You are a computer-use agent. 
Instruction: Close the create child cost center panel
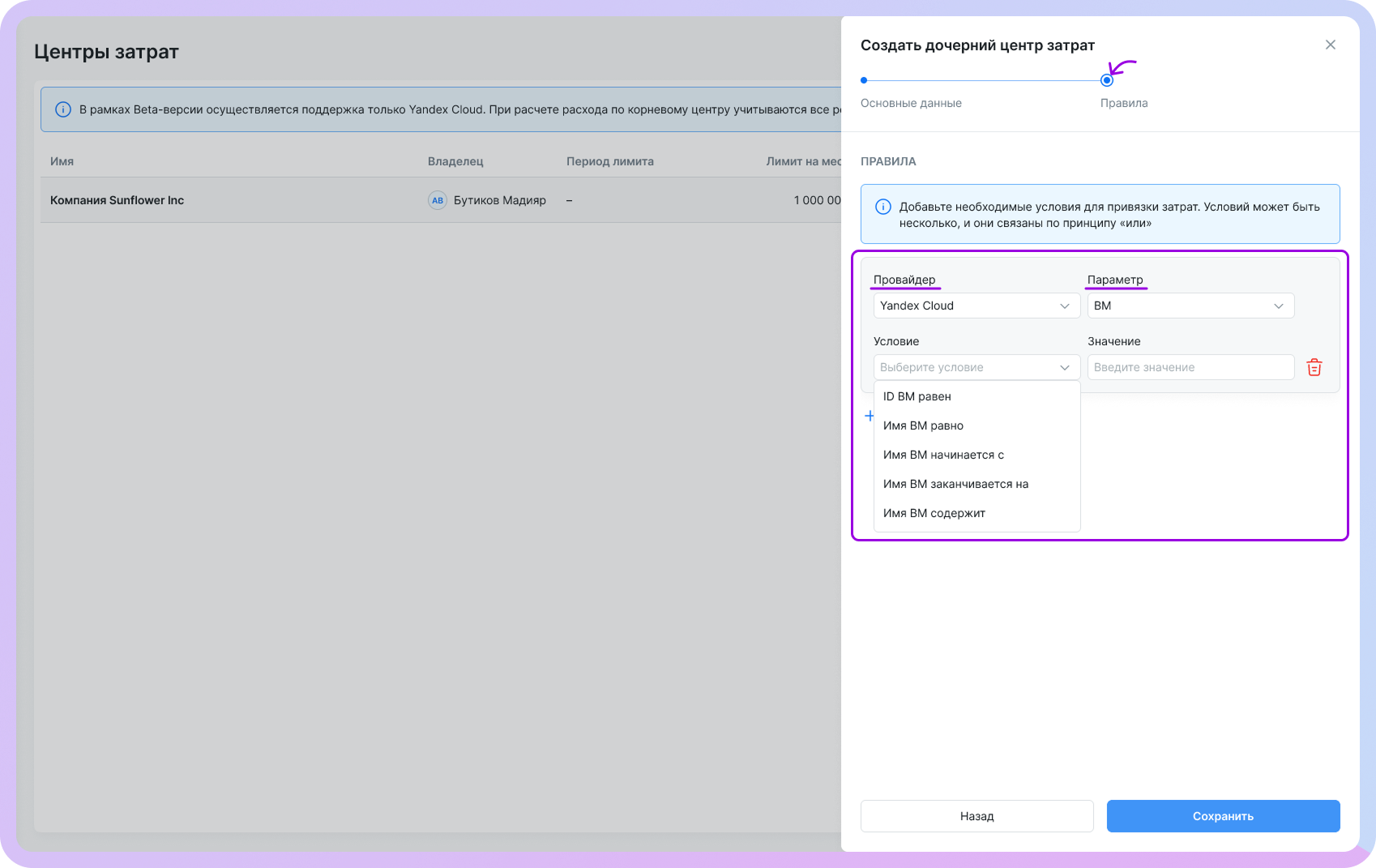[x=1330, y=45]
